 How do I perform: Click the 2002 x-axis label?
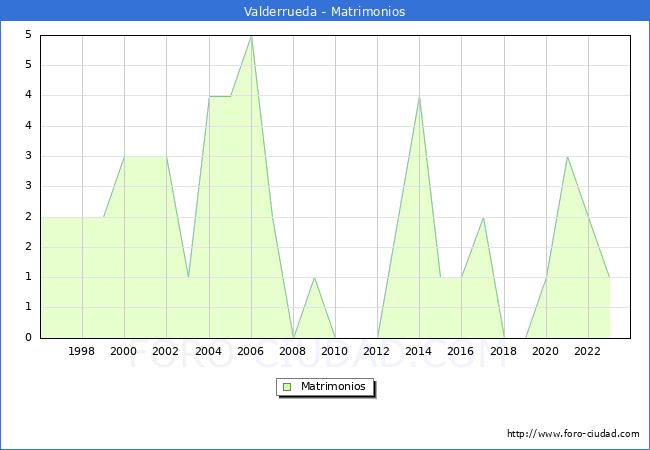pyautogui.click(x=165, y=351)
